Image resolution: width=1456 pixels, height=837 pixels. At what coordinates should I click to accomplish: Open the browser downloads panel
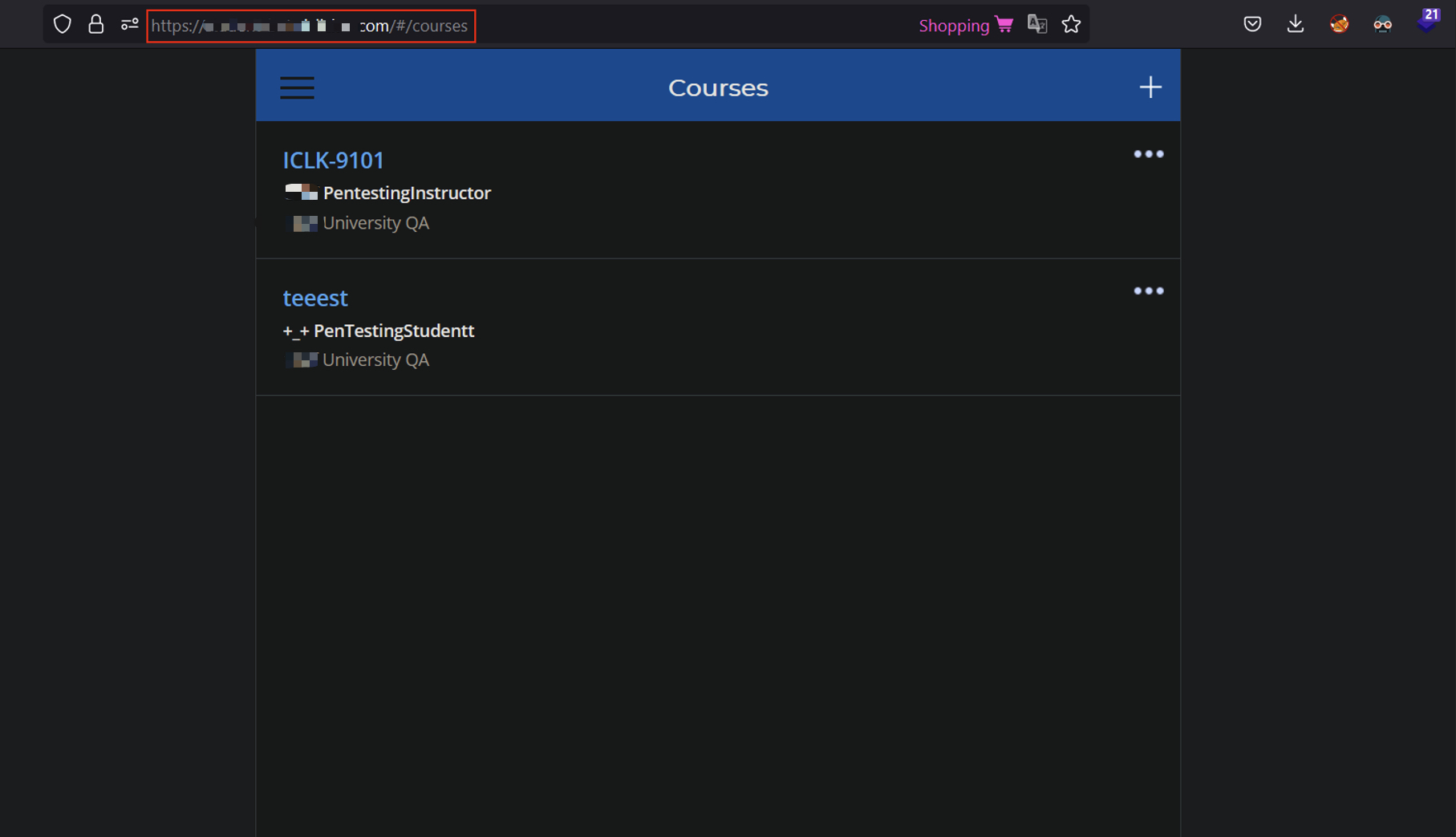pos(1295,24)
